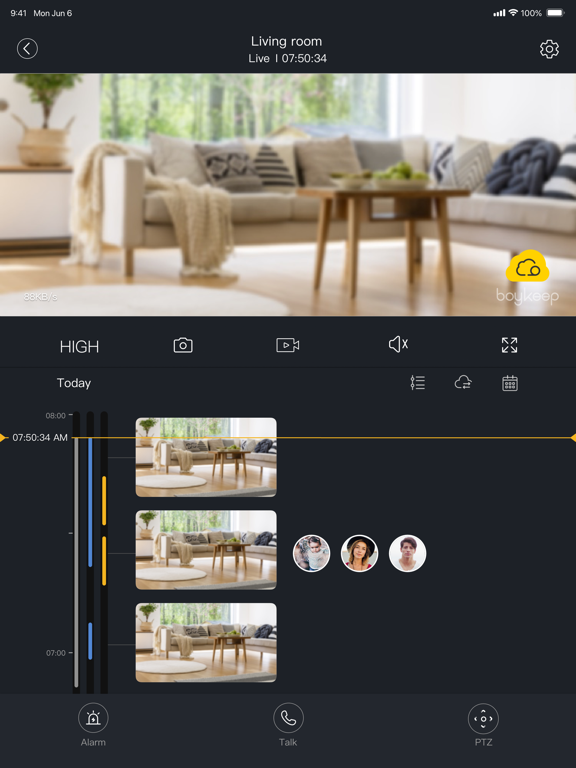
Task: Click the Living room title
Action: tap(287, 41)
